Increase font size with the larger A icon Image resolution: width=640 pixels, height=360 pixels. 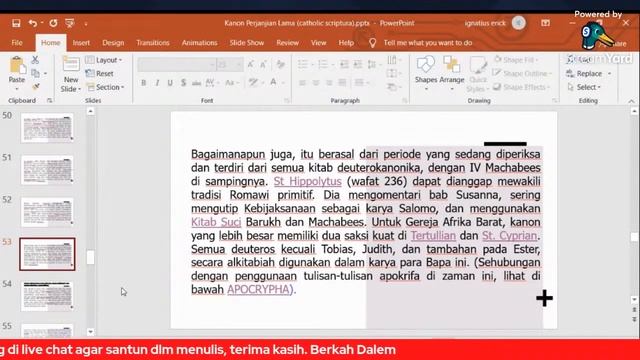click(251, 64)
